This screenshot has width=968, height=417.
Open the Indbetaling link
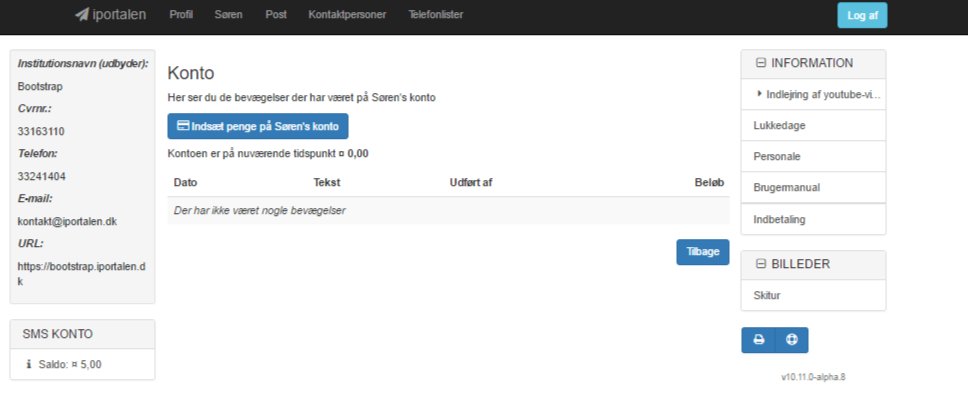pyautogui.click(x=779, y=219)
